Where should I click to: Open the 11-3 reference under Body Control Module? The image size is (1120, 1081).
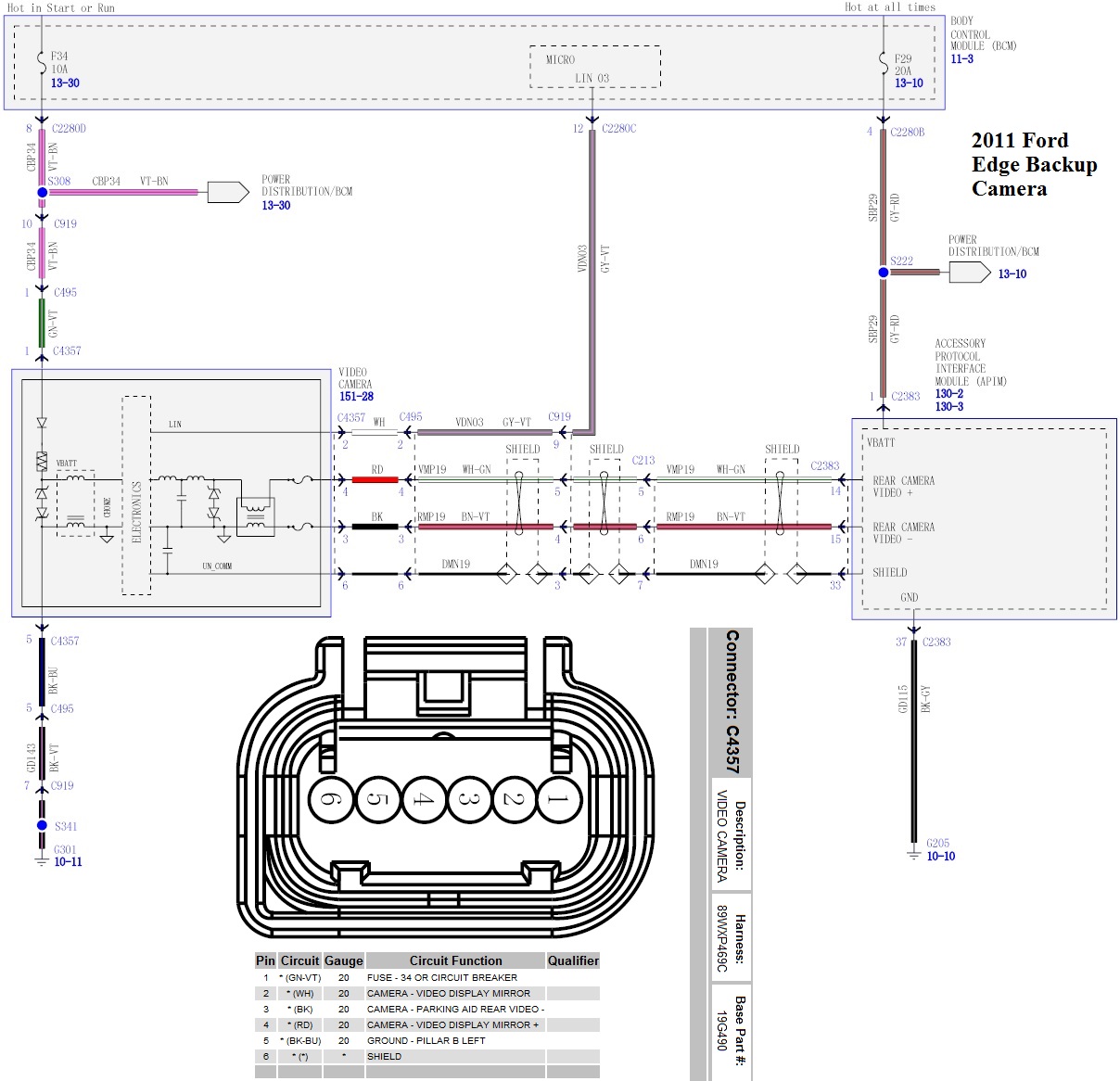point(962,58)
